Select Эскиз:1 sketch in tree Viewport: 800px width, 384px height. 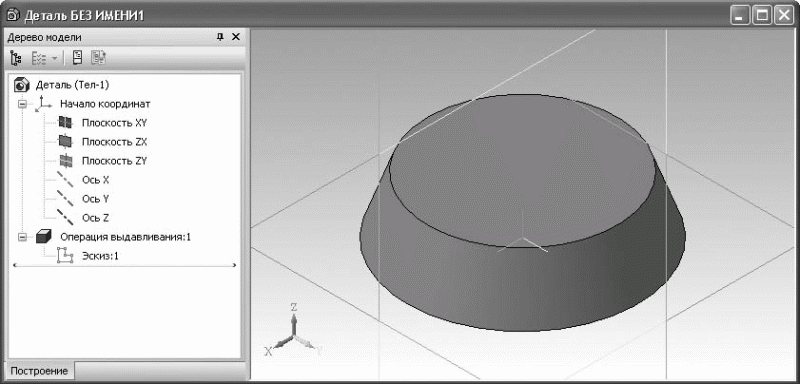point(100,257)
